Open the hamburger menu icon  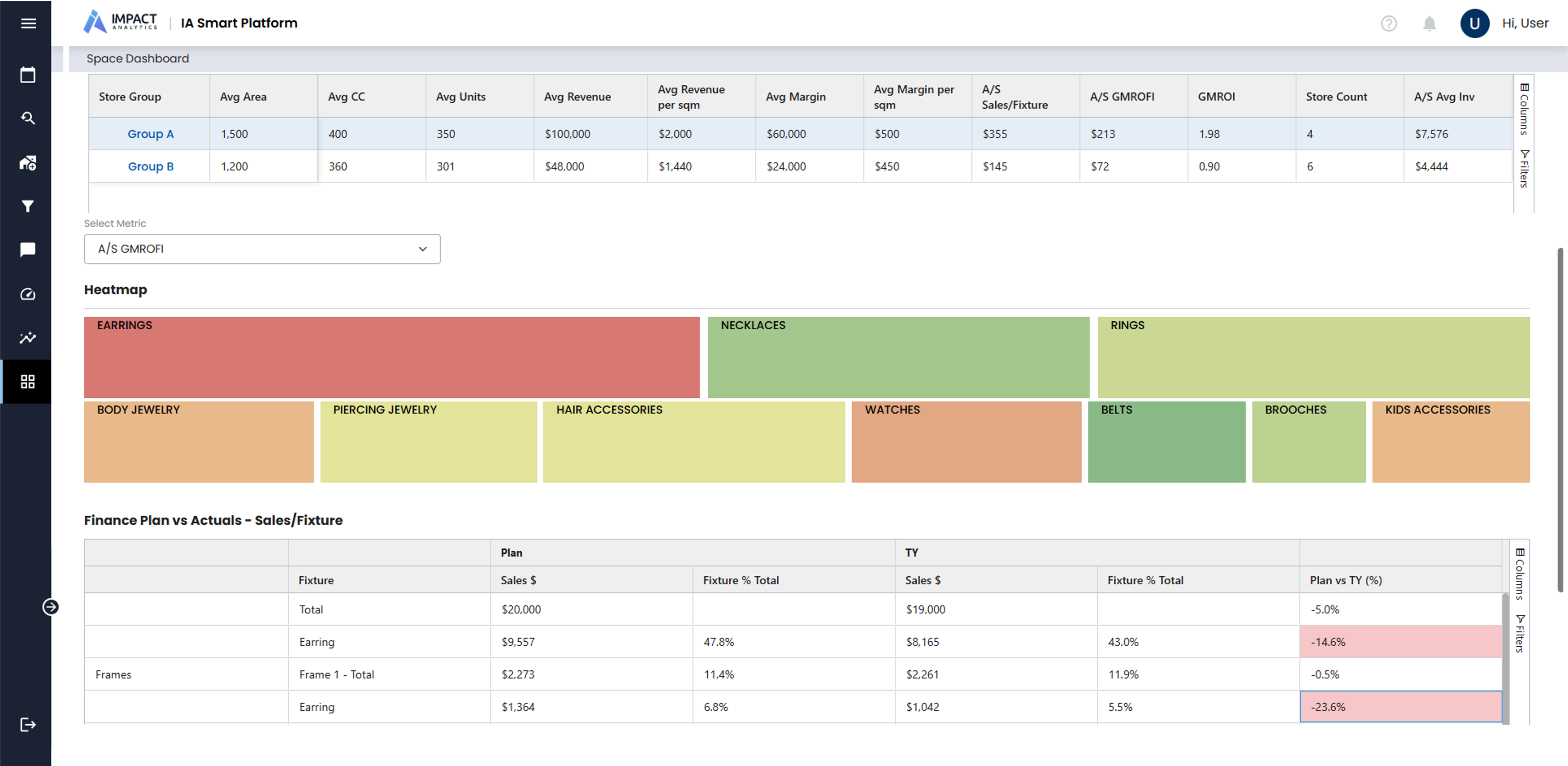coord(28,24)
